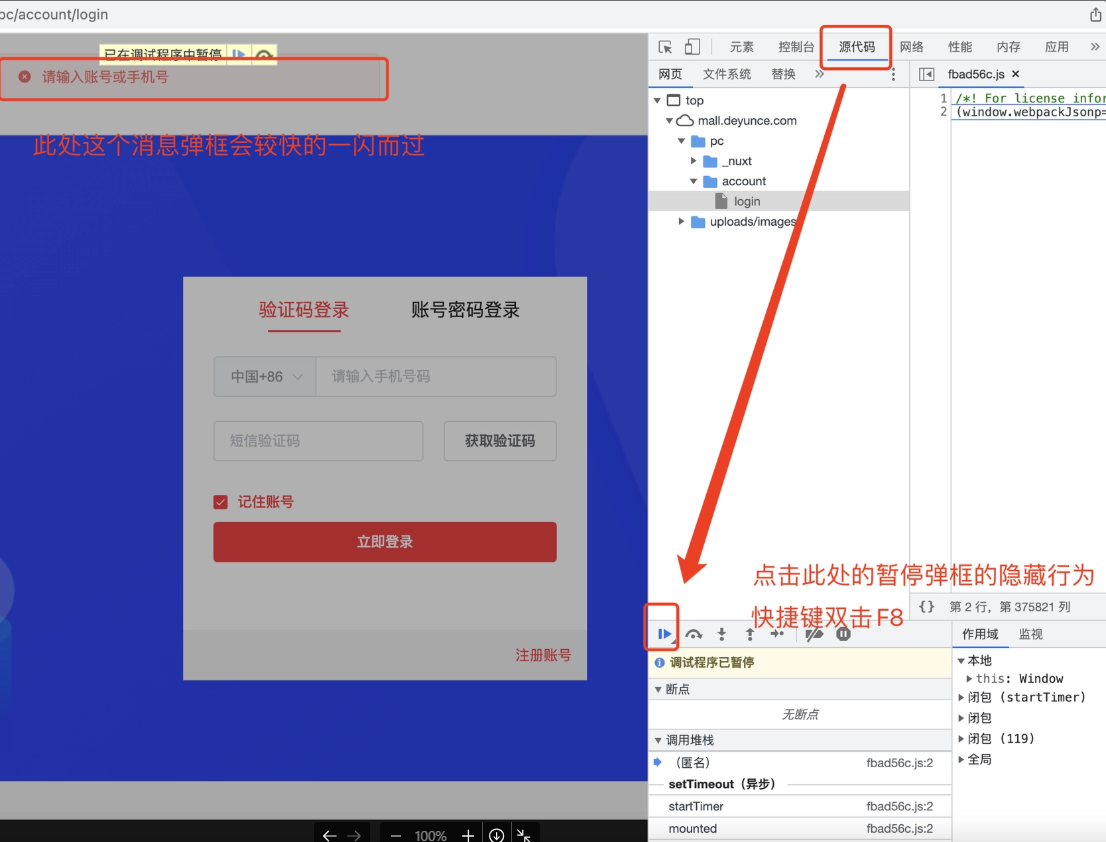Viewport: 1106px width, 842px height.
Task: Switch to the Memory (内存) tab
Action: tap(1009, 47)
